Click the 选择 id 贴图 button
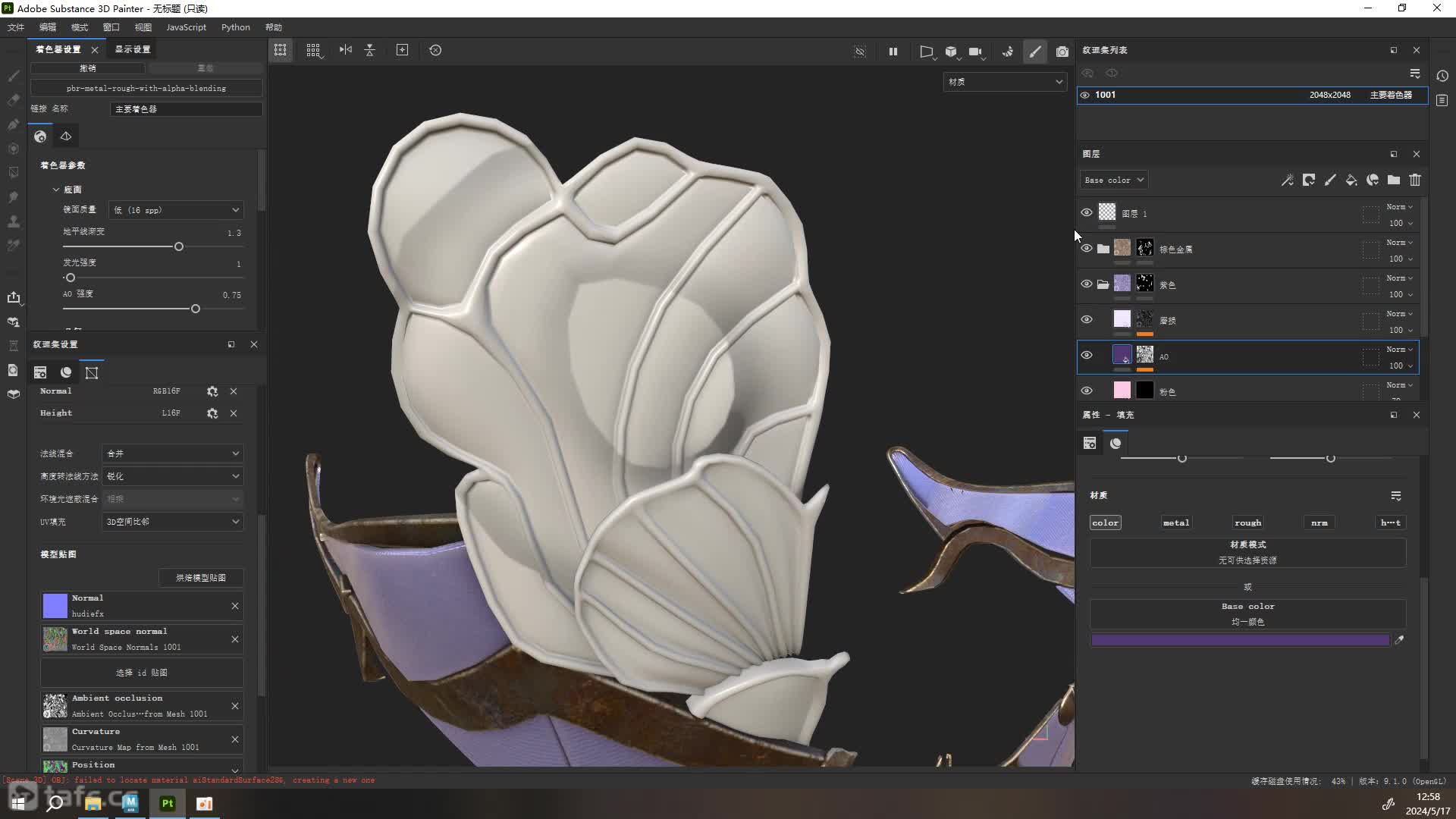Image resolution: width=1456 pixels, height=819 pixels. pos(142,673)
